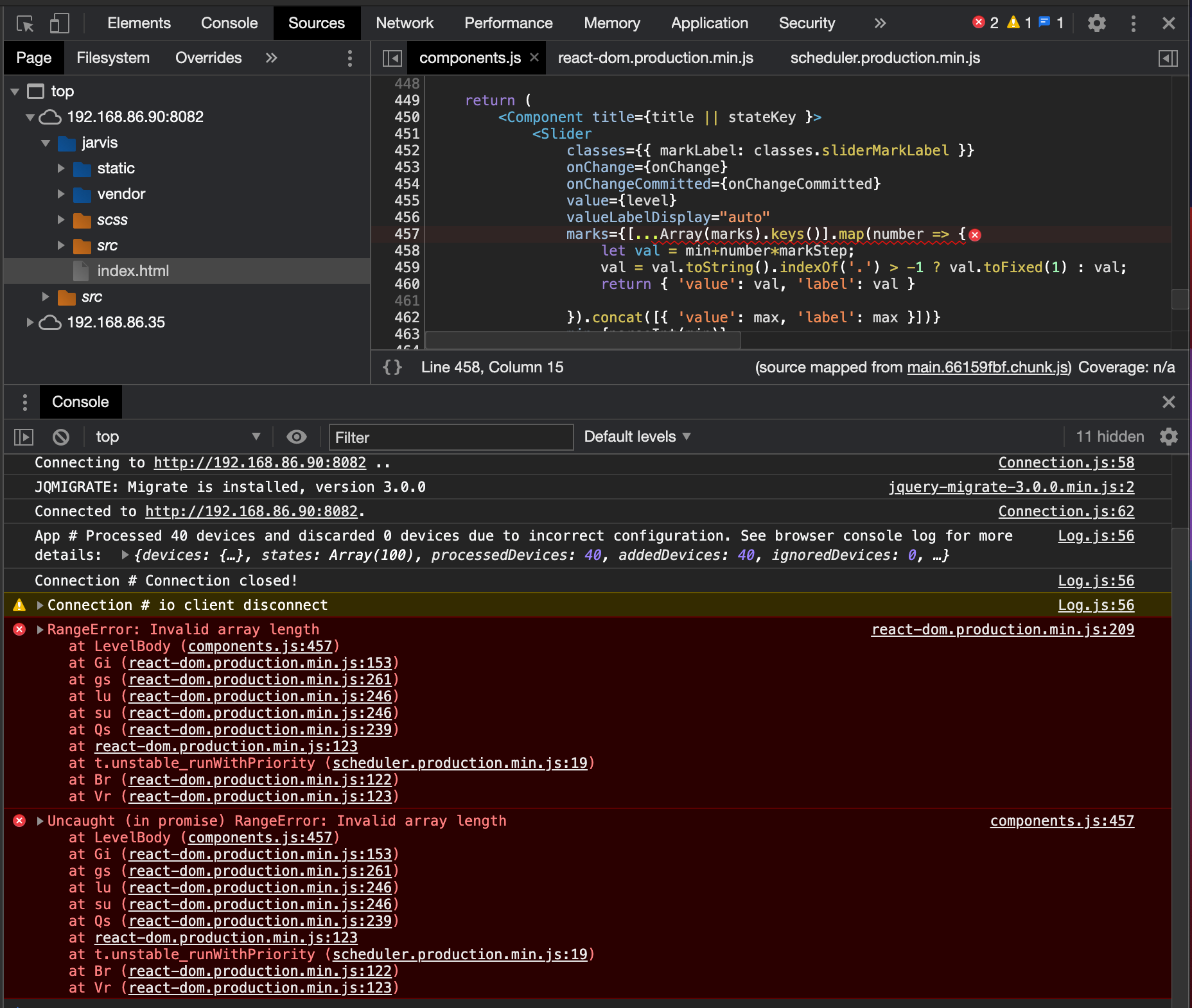Pretty-print the source with curly braces icon
1192x1008 pixels.
(392, 367)
